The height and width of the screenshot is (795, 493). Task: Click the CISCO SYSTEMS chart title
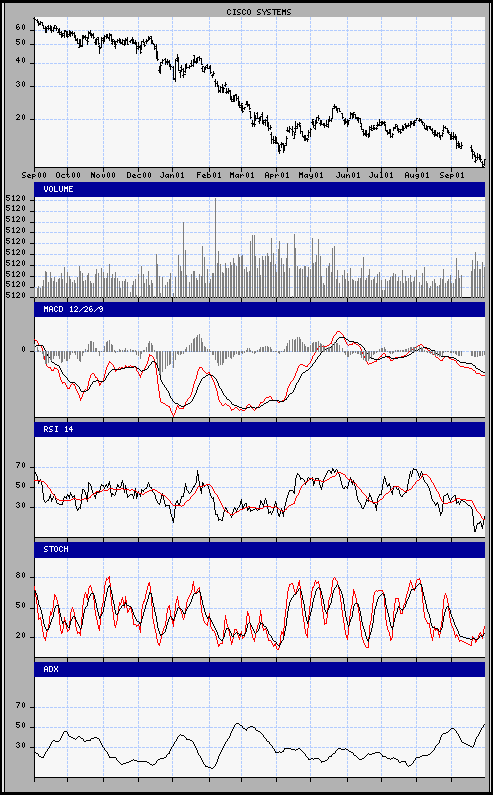259,12
